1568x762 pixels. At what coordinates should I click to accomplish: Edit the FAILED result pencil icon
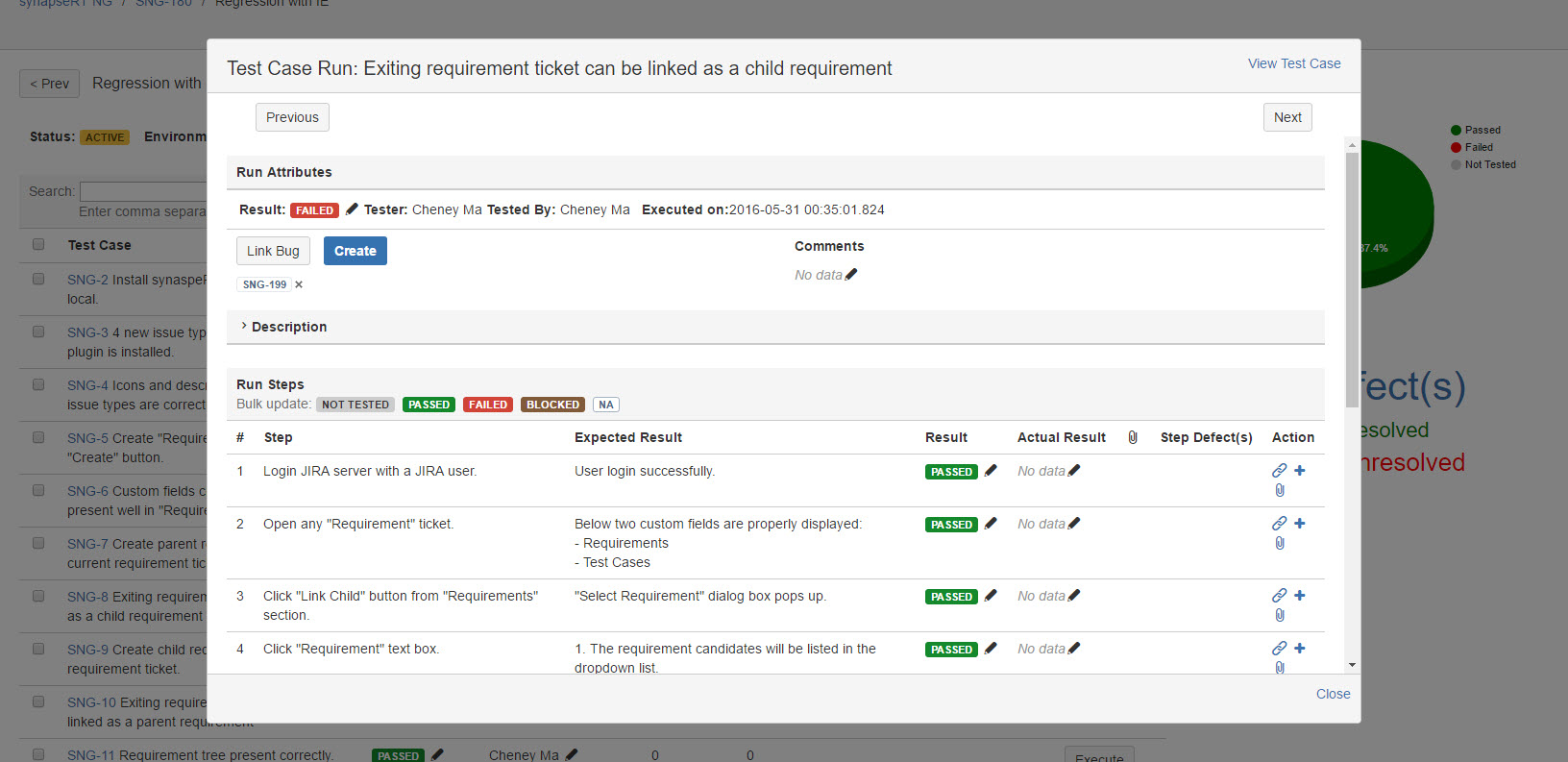pyautogui.click(x=352, y=209)
